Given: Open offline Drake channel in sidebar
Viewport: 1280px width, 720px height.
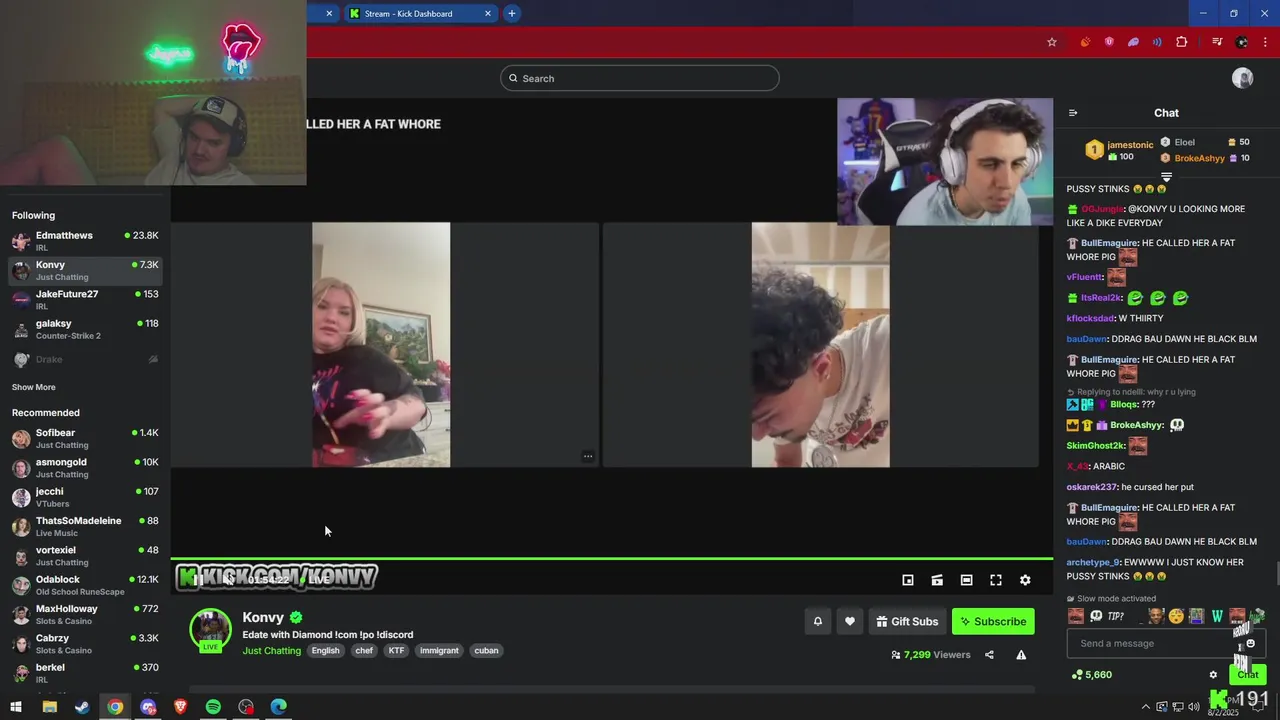Looking at the screenshot, I should [x=86, y=359].
